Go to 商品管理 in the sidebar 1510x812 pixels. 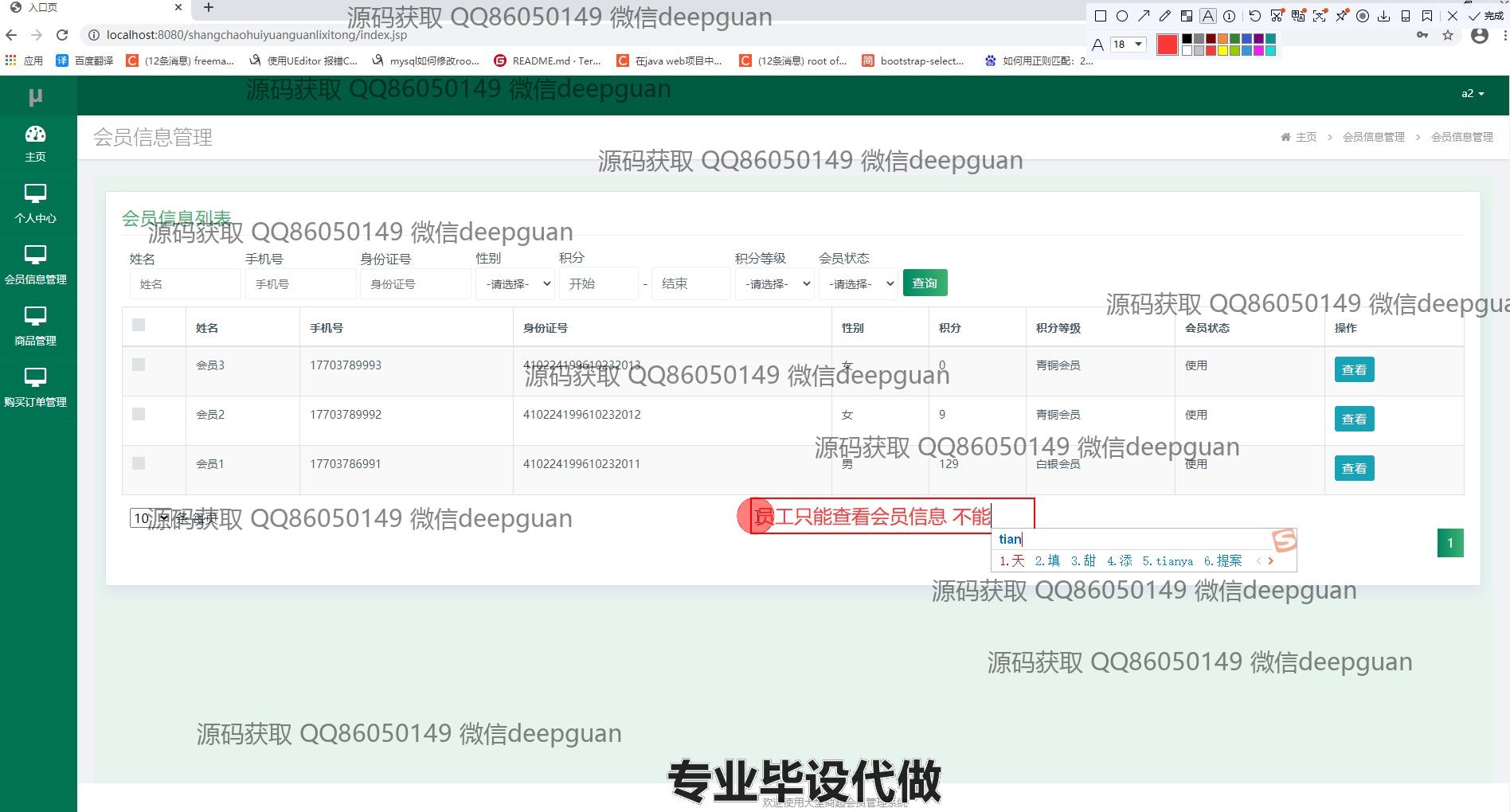coord(36,326)
